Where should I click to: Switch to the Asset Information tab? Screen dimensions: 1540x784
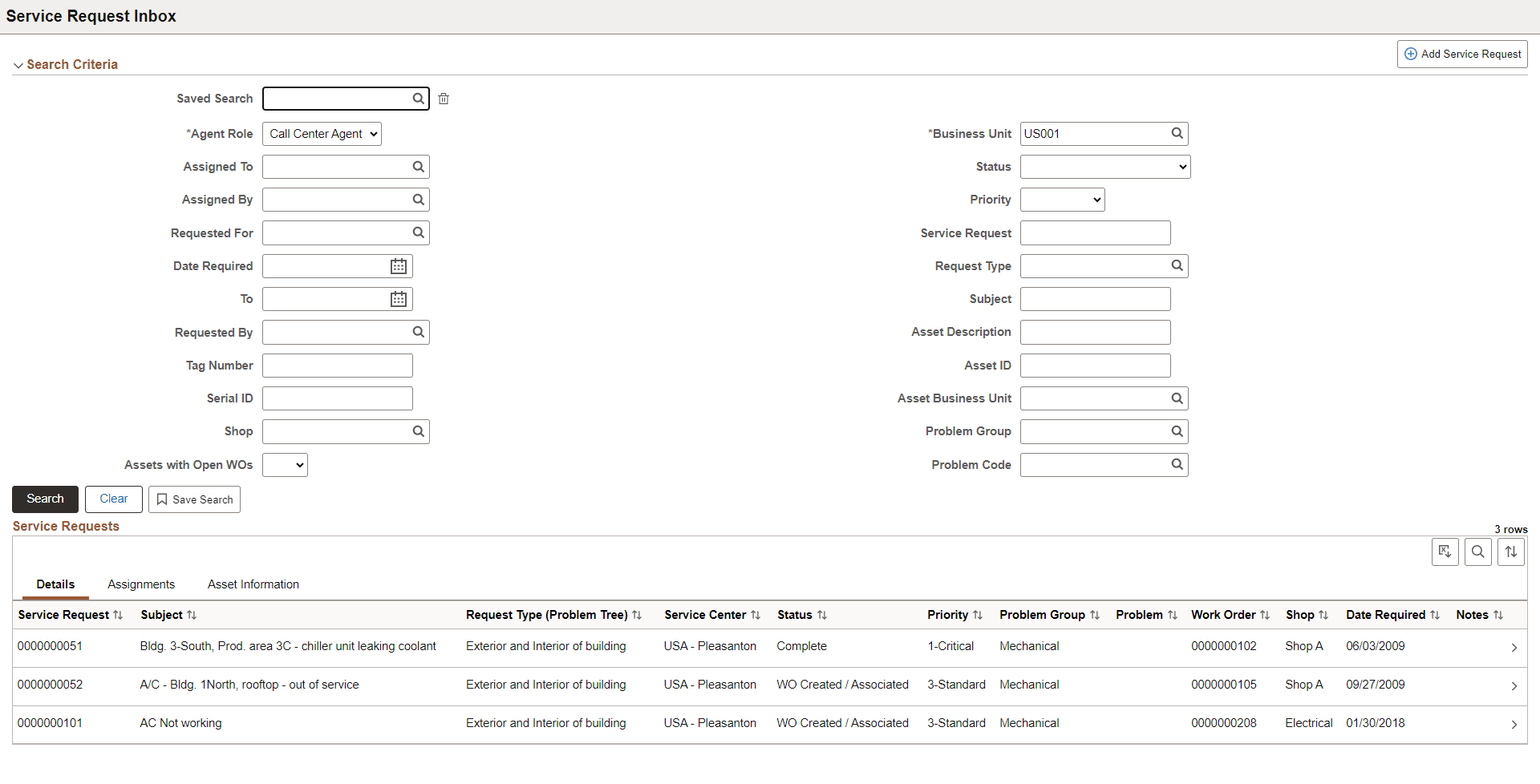coord(253,584)
